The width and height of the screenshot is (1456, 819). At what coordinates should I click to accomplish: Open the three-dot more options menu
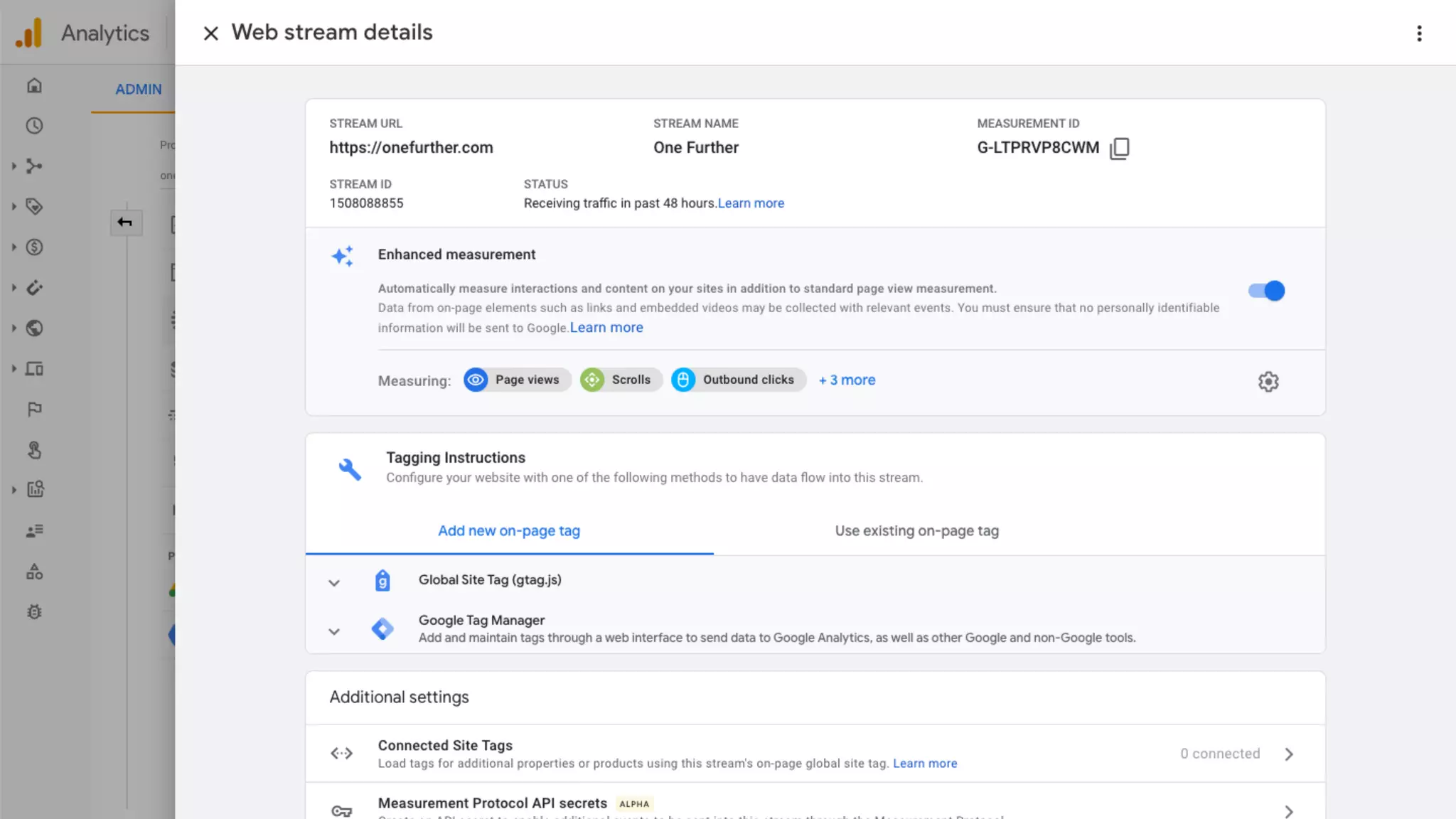tap(1419, 33)
